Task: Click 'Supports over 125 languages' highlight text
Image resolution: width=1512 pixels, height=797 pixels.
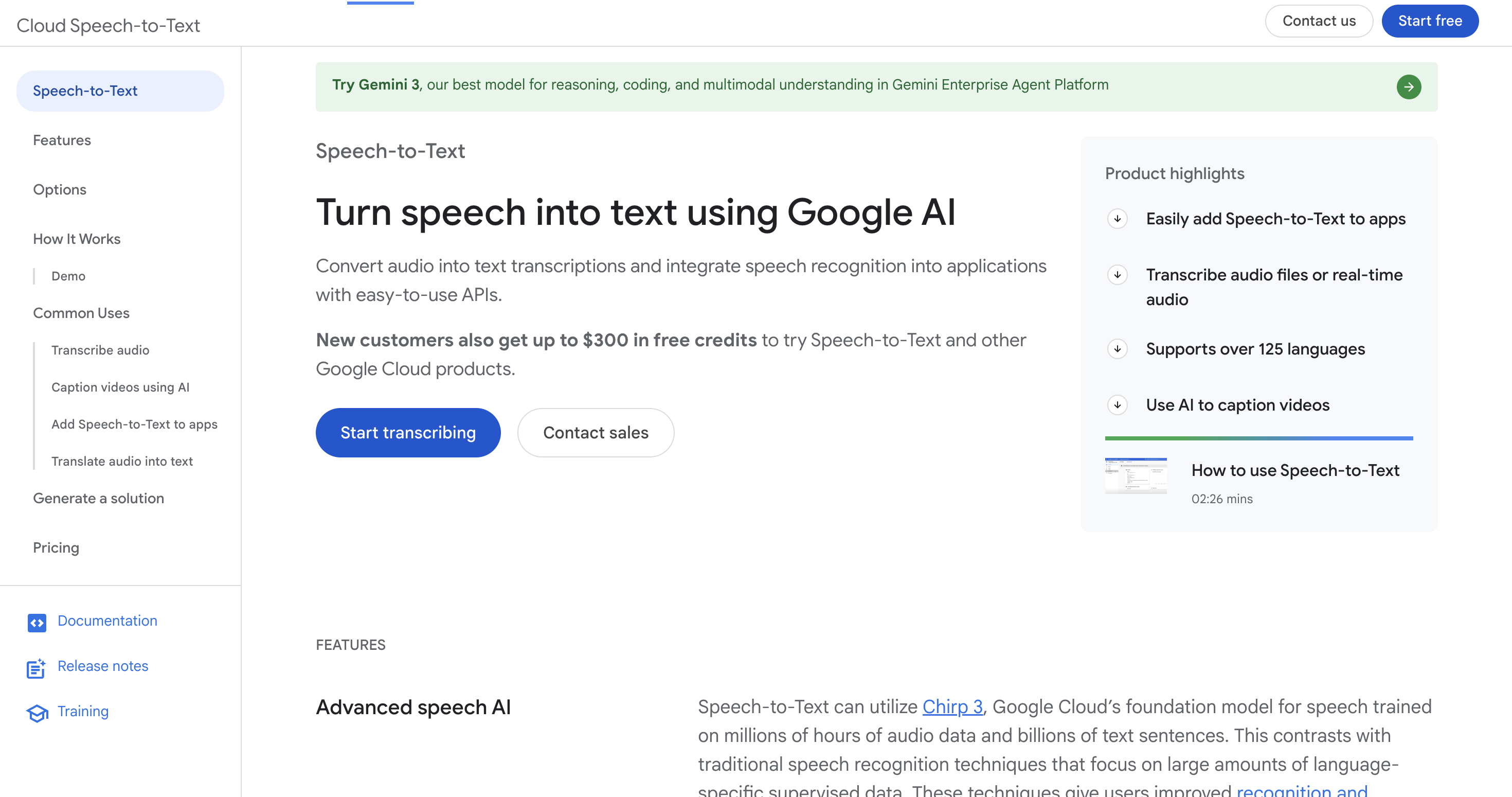Action: pos(1255,349)
